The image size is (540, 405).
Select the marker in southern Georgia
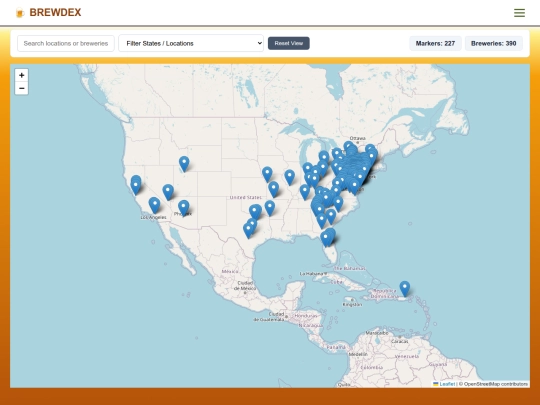(x=321, y=221)
